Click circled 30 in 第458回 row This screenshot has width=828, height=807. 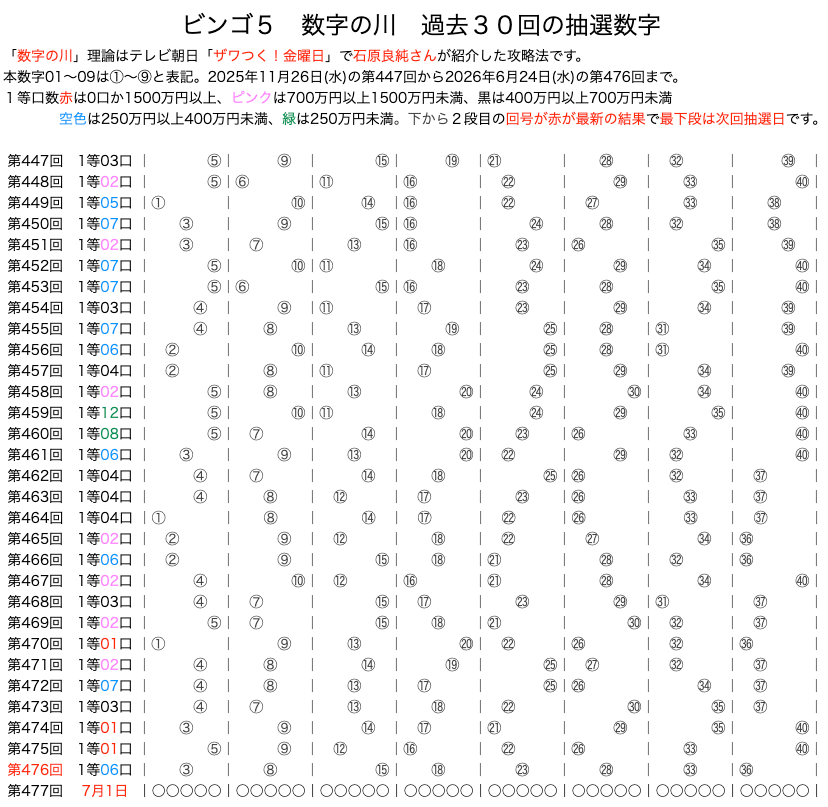click(x=634, y=392)
